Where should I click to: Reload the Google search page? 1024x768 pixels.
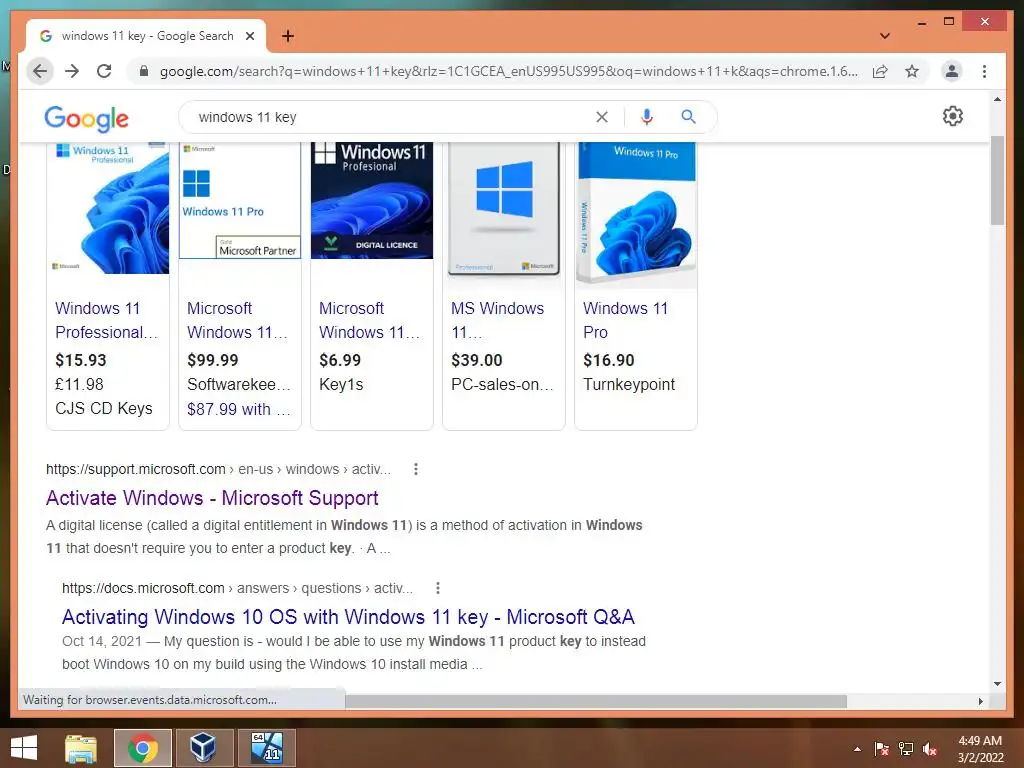pyautogui.click(x=104, y=71)
